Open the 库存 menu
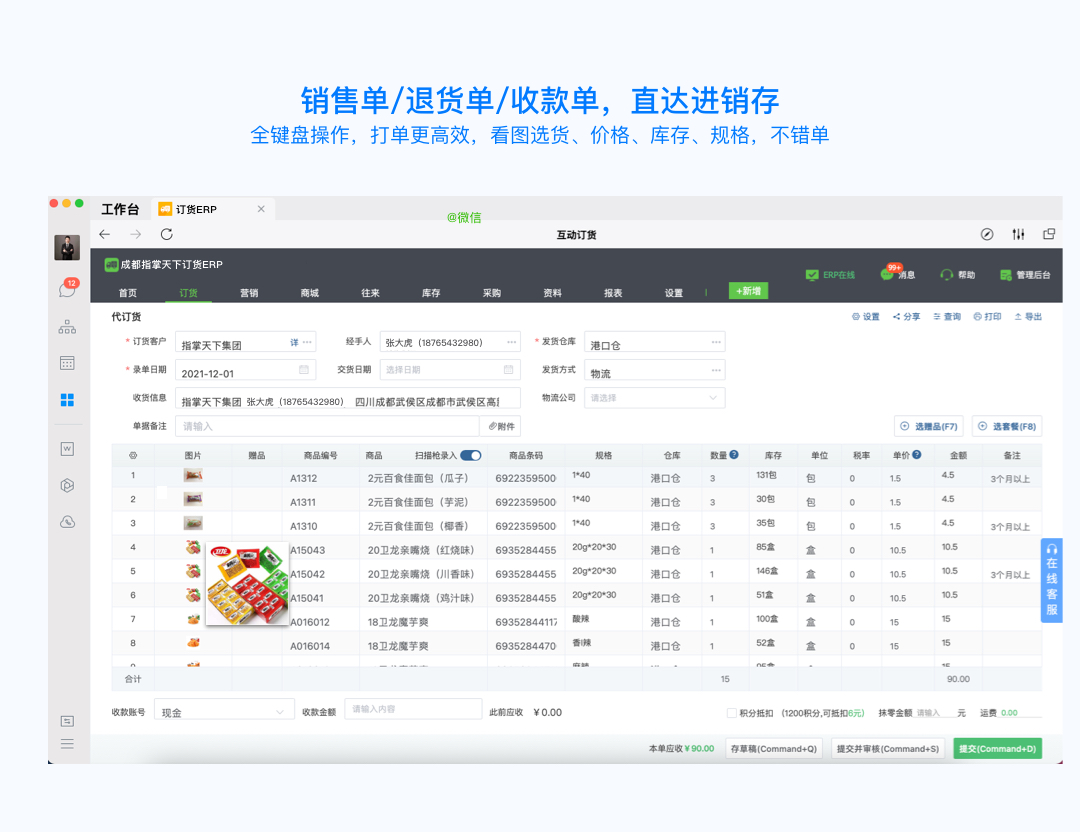Screen dimensions: 1080x832 [431, 293]
